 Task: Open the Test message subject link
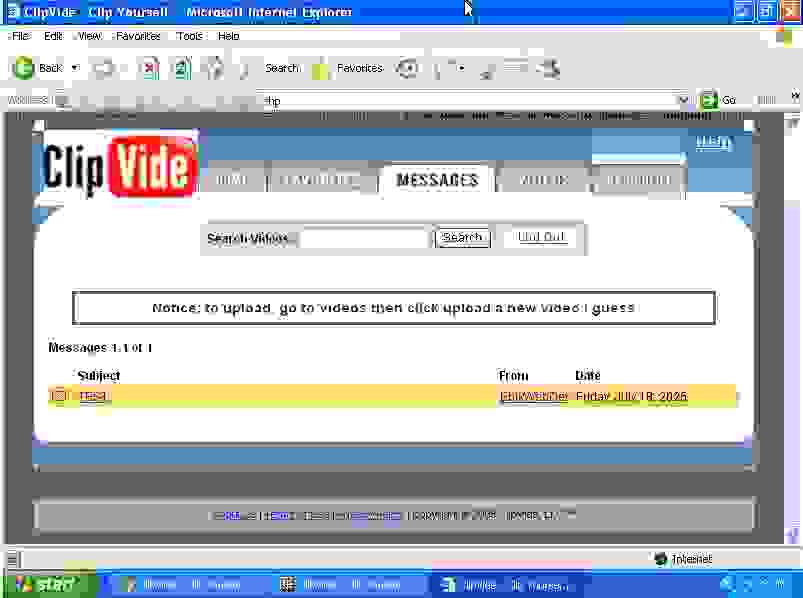click(x=94, y=397)
